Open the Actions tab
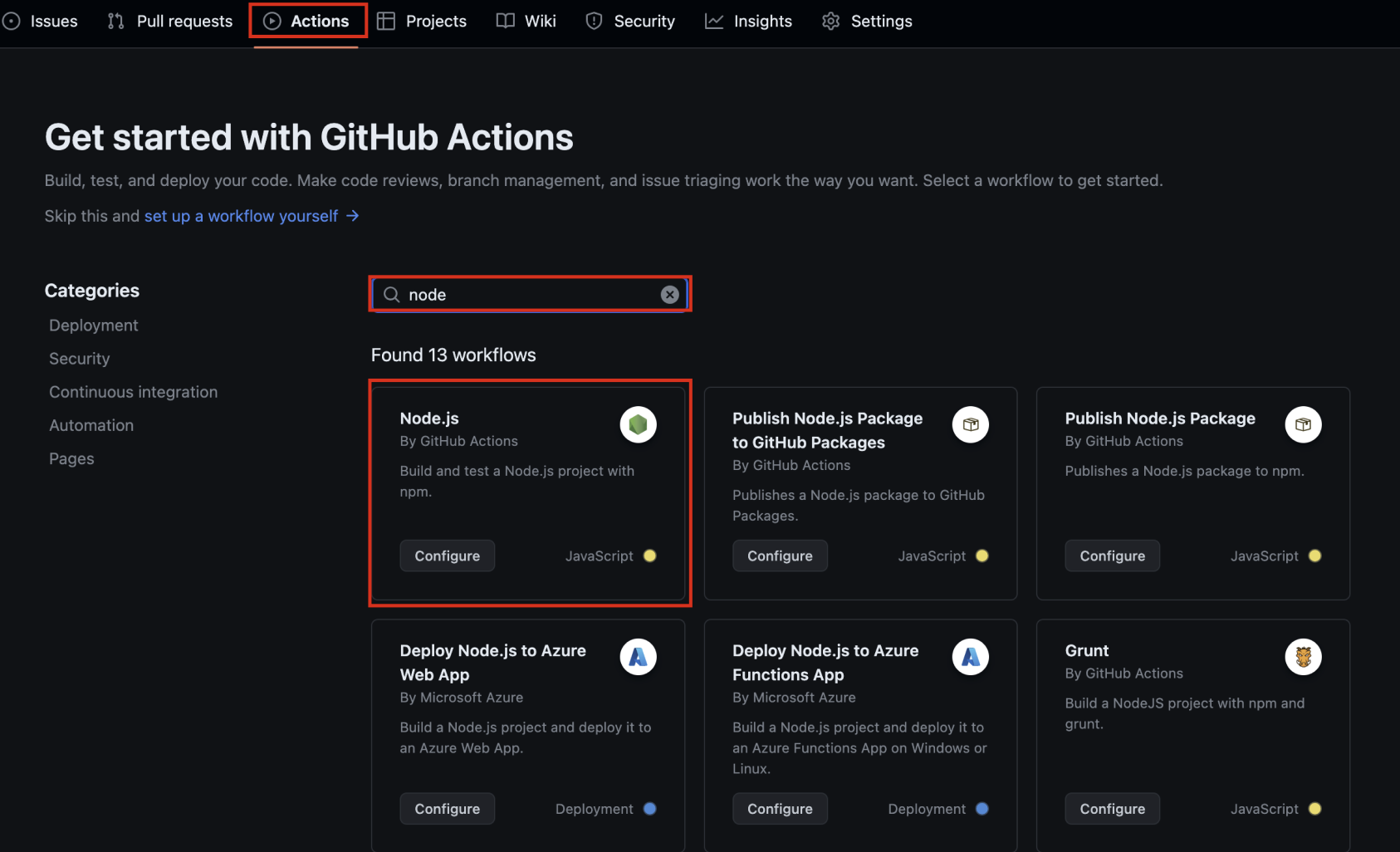The height and width of the screenshot is (852, 1400). 306,21
